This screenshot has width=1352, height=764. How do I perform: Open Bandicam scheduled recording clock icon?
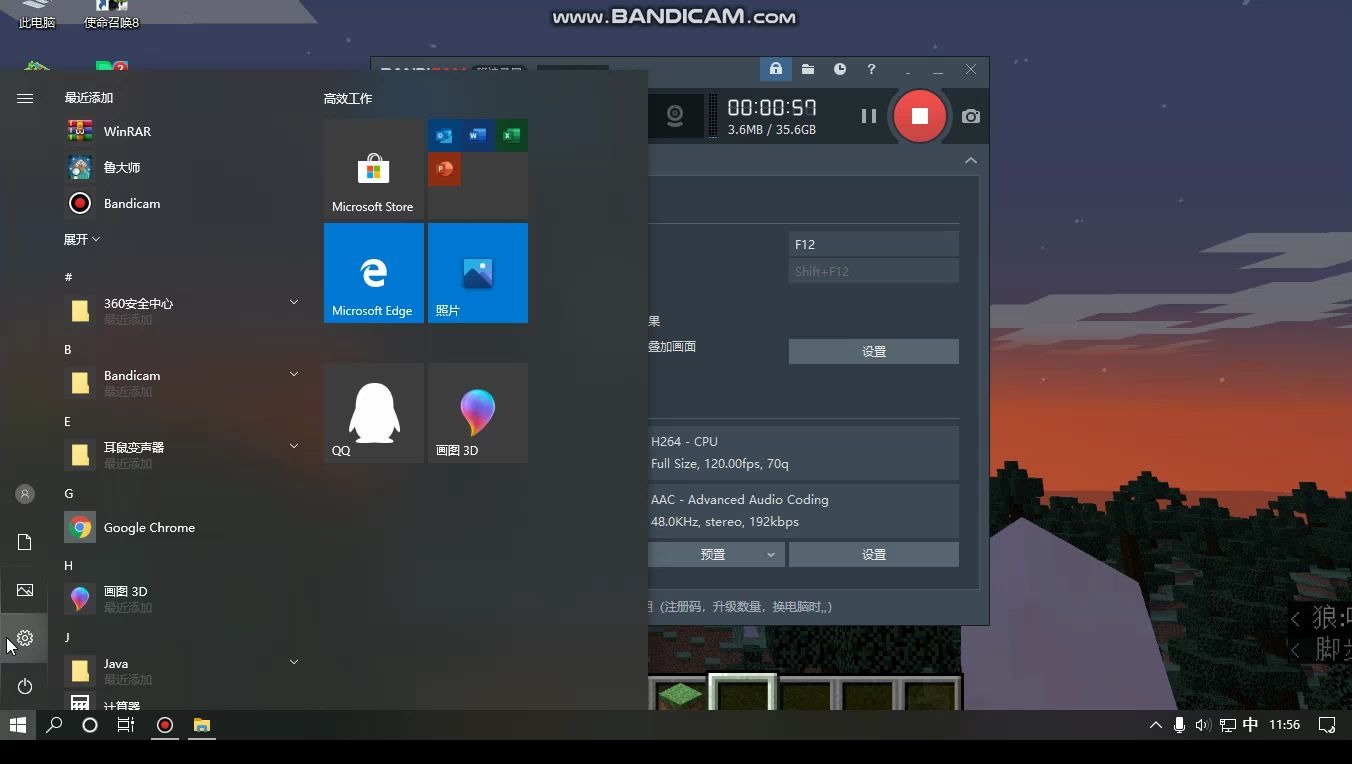point(840,69)
